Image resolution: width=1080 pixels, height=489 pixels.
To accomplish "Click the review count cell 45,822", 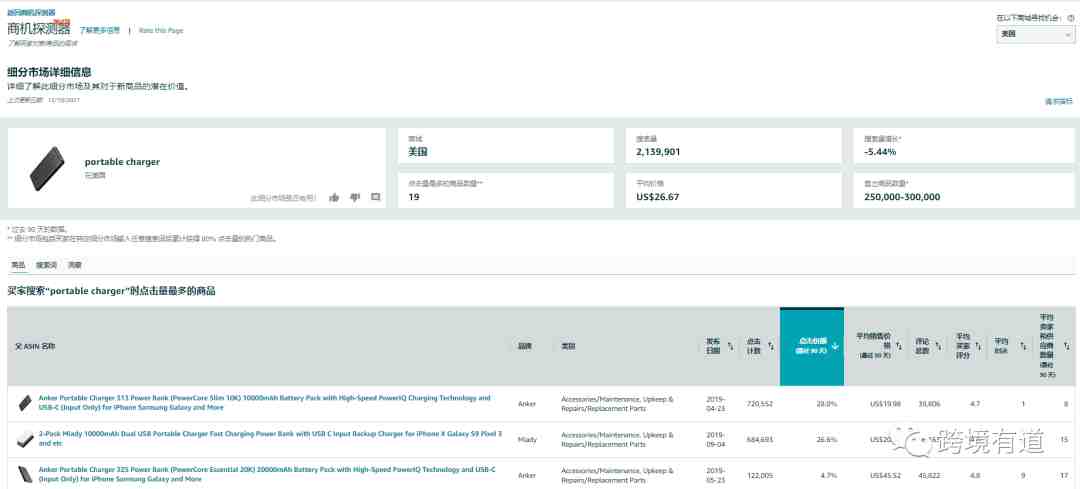I will click(928, 475).
